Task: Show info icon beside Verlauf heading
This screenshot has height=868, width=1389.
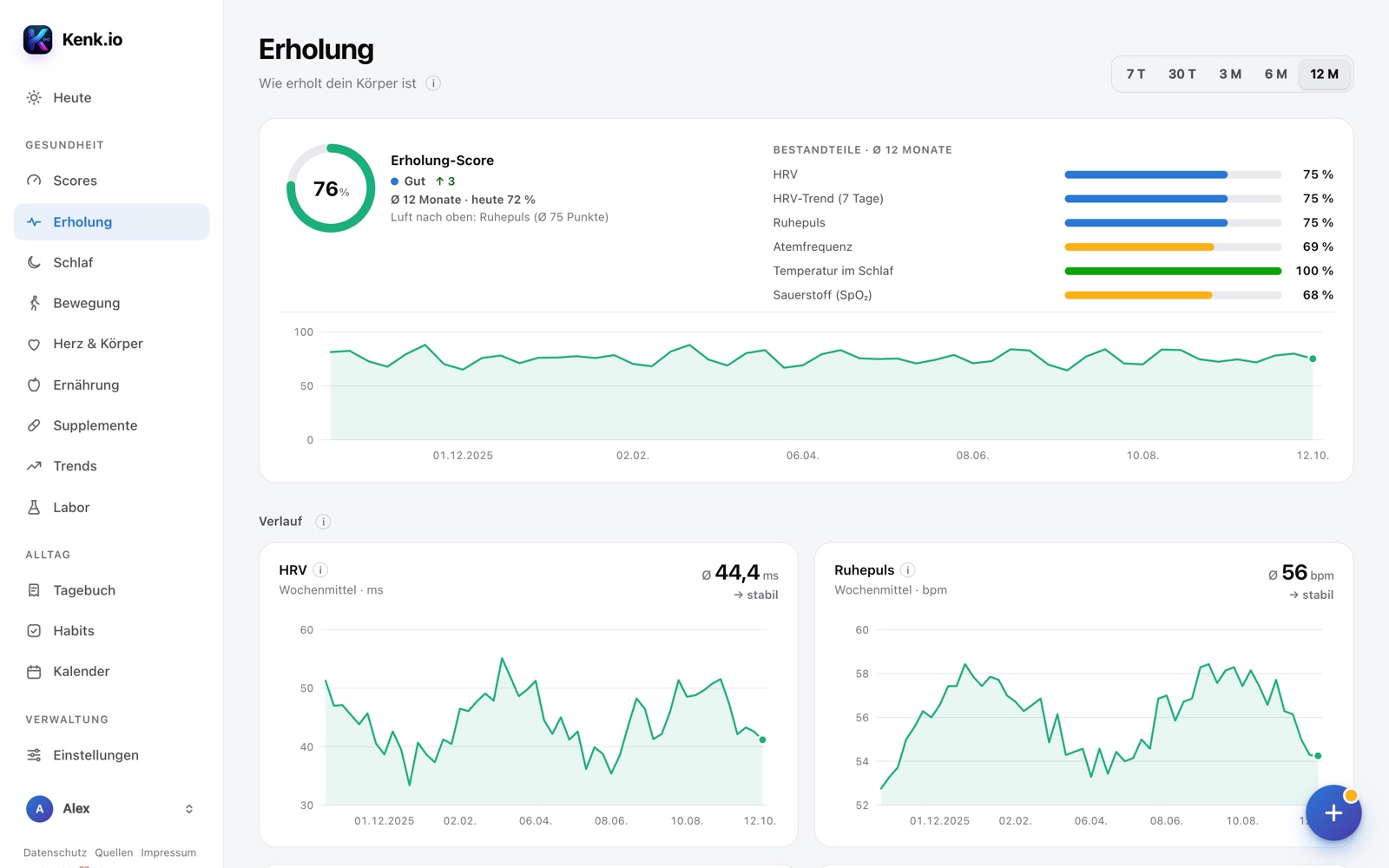Action: [323, 522]
